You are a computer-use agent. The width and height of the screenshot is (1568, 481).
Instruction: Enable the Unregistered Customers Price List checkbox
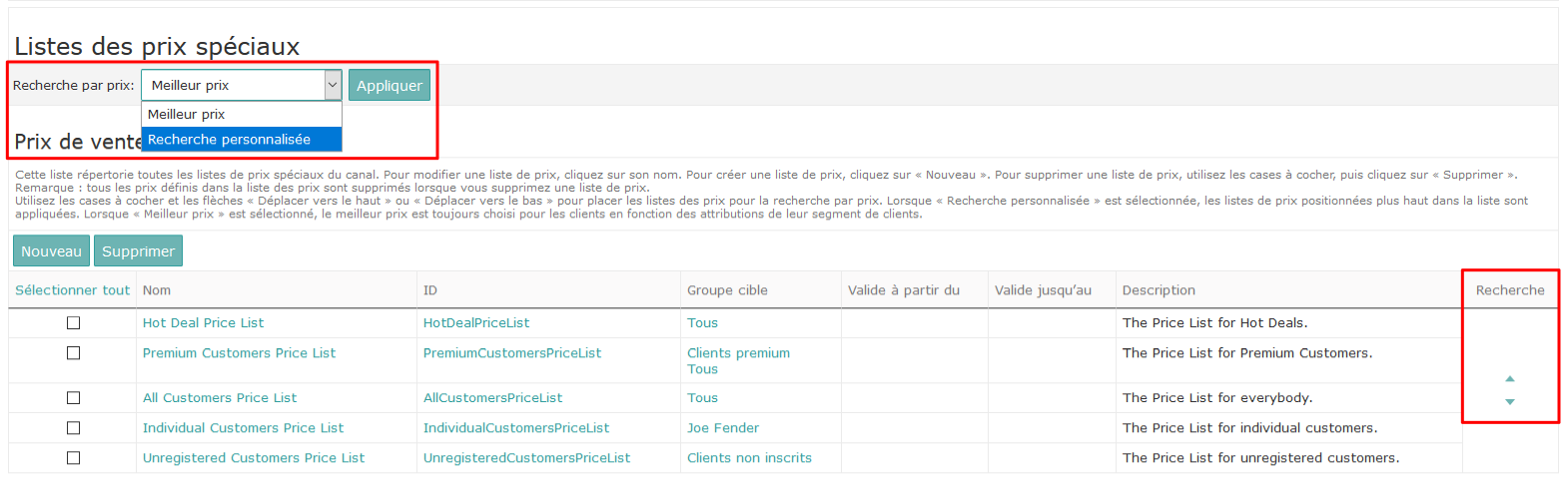point(73,458)
